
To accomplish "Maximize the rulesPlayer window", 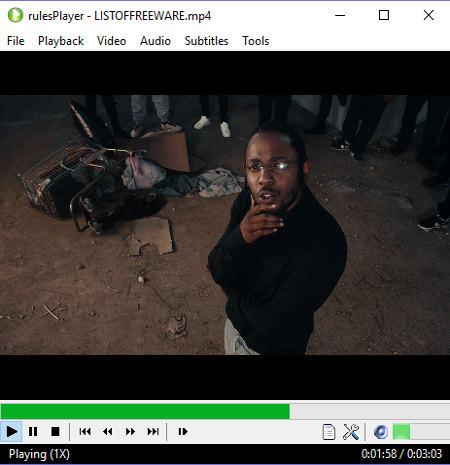I will point(384,15).
